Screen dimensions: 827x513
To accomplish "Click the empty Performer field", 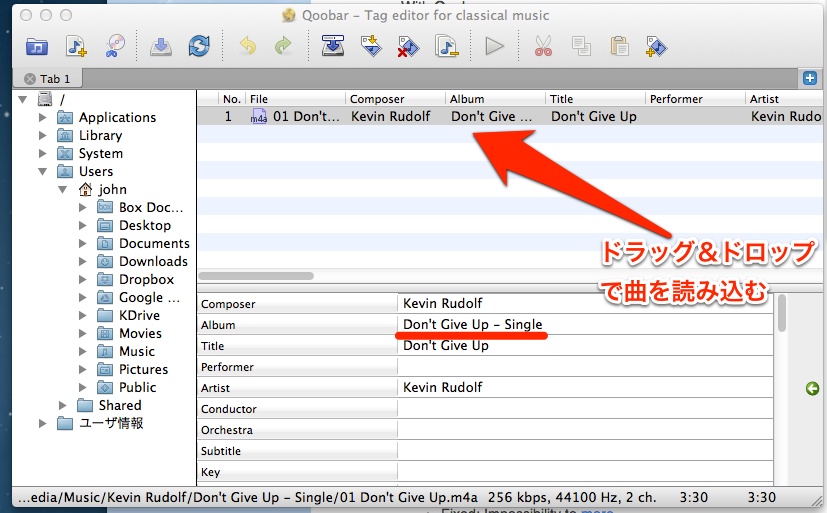I will (585, 366).
